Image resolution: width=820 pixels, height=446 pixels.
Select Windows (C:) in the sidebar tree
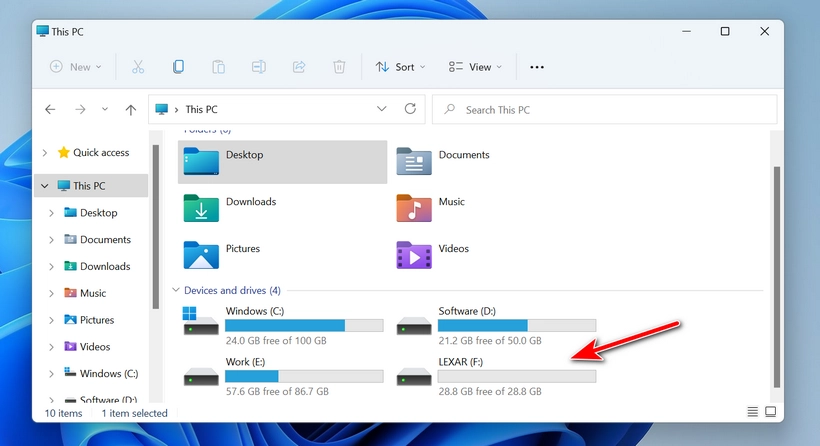pyautogui.click(x=101, y=374)
